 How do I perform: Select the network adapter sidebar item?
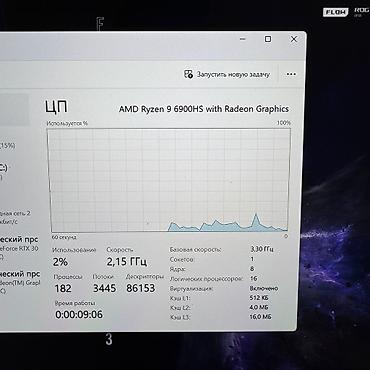(15, 217)
